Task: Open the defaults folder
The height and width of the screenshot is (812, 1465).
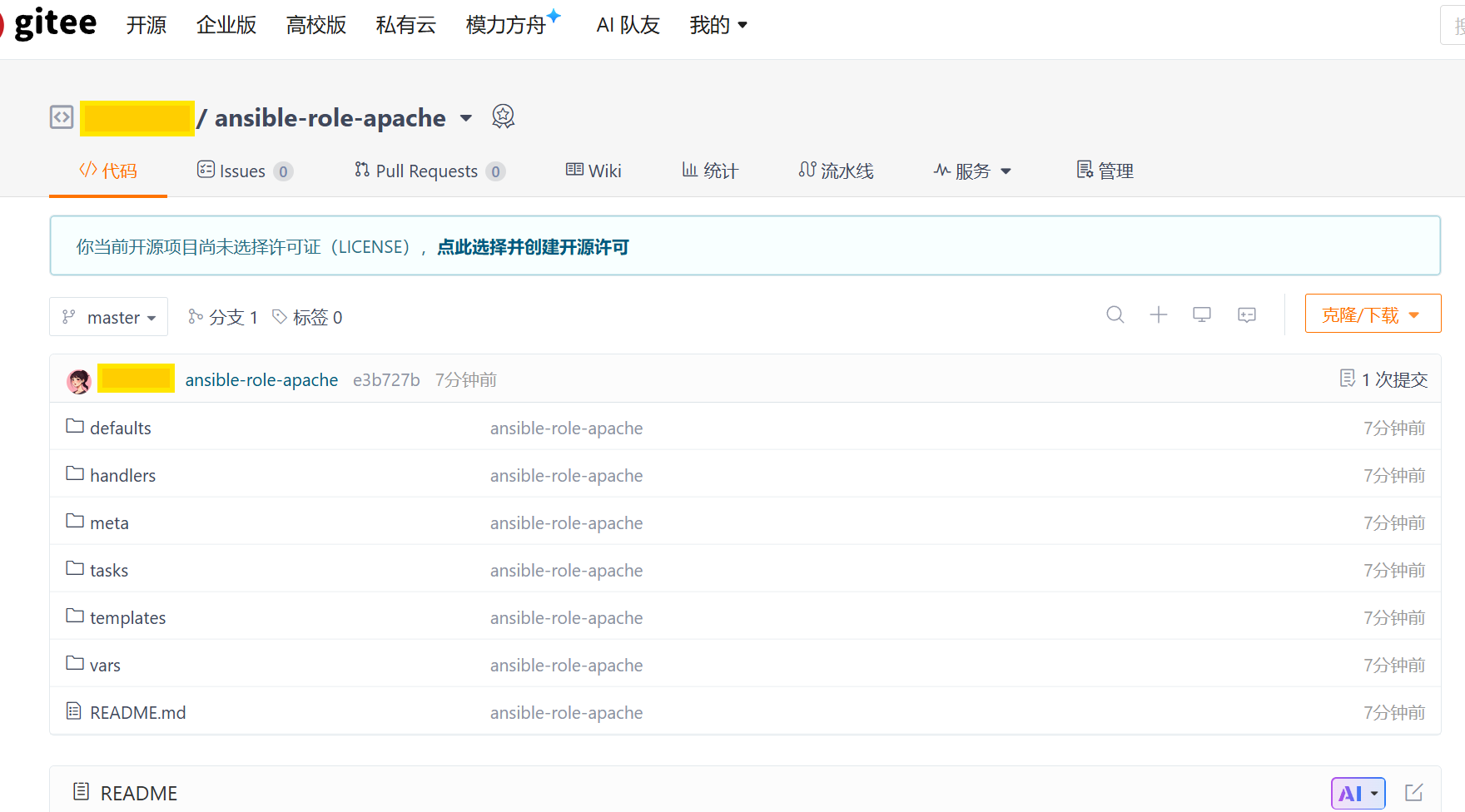Action: coord(121,428)
